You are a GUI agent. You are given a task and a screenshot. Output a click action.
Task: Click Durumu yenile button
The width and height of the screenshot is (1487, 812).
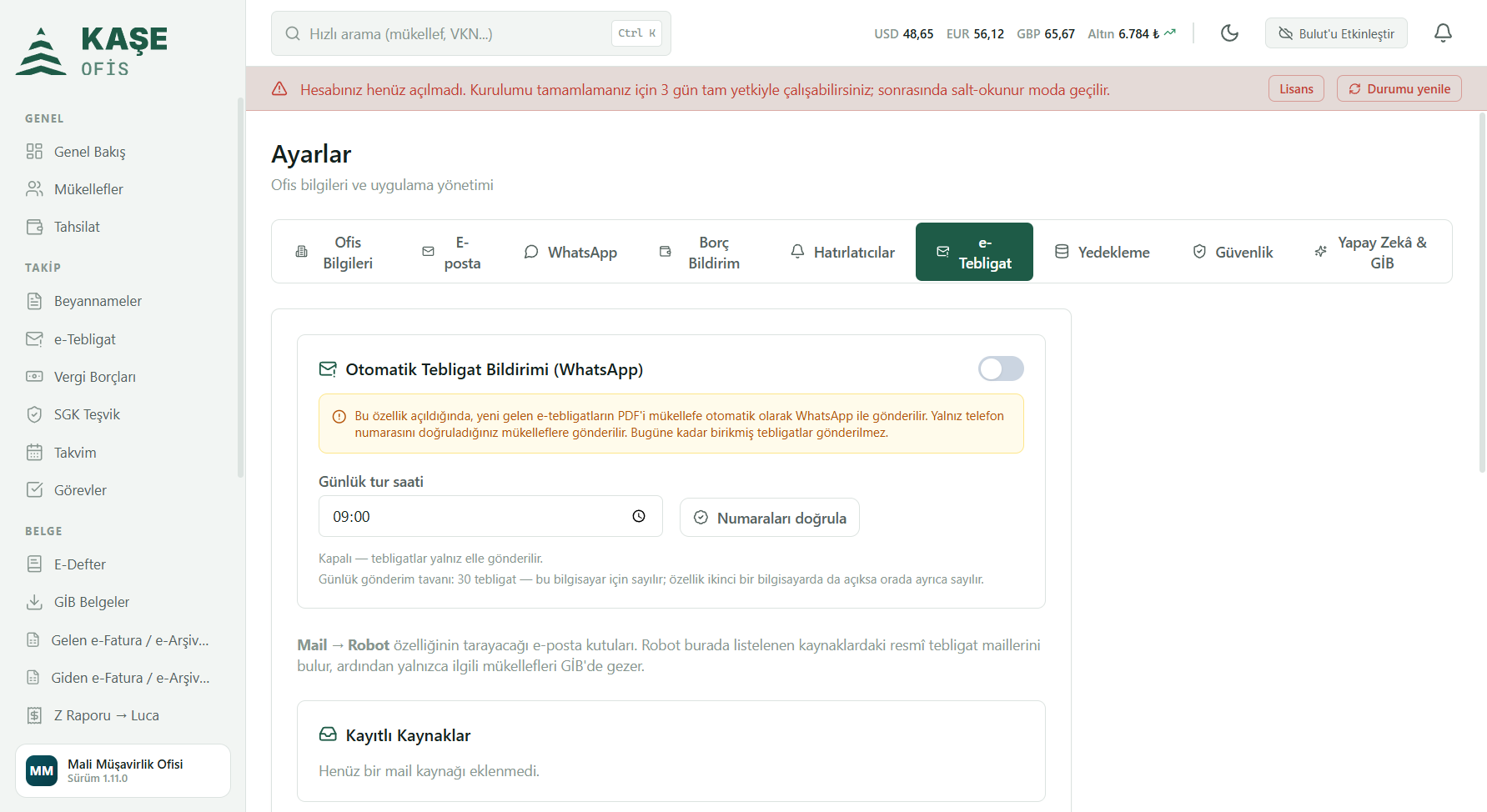click(1399, 89)
